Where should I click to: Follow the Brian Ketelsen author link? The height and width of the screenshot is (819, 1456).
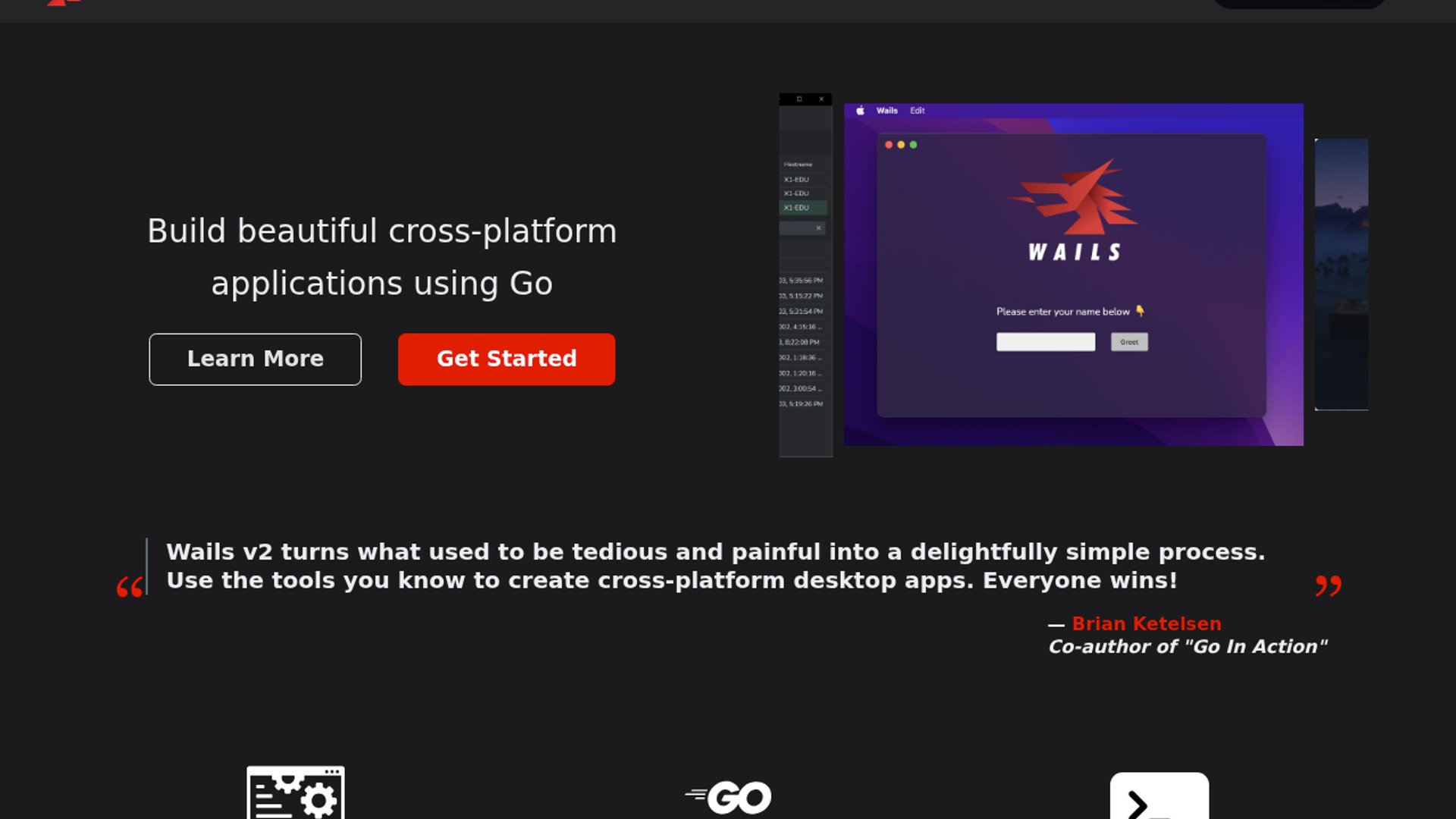(x=1146, y=623)
